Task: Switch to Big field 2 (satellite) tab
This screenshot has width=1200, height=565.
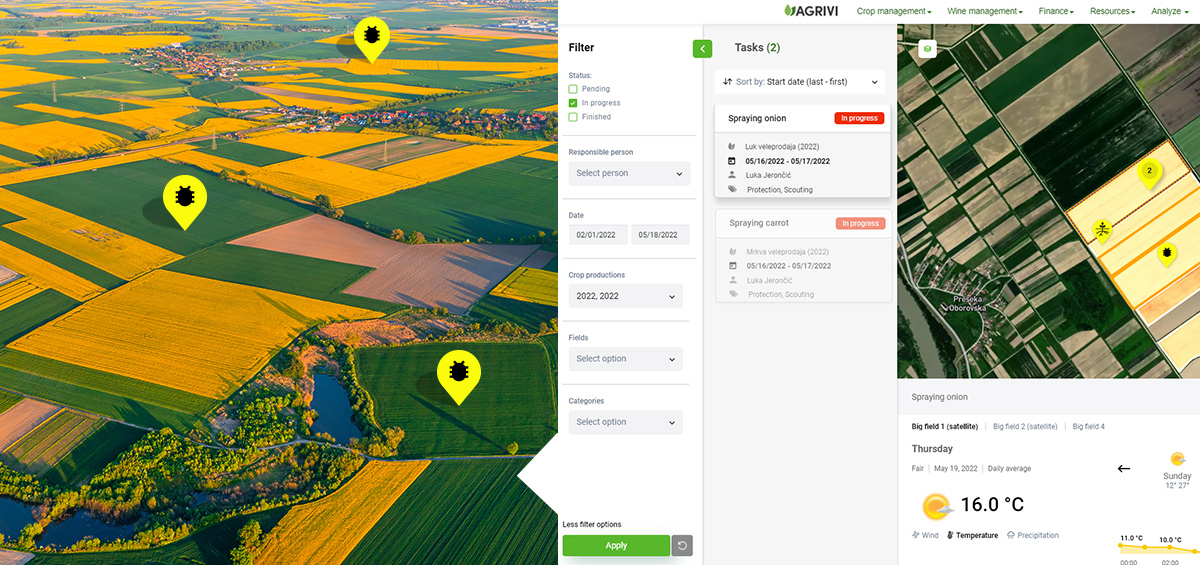Action: (1024, 426)
